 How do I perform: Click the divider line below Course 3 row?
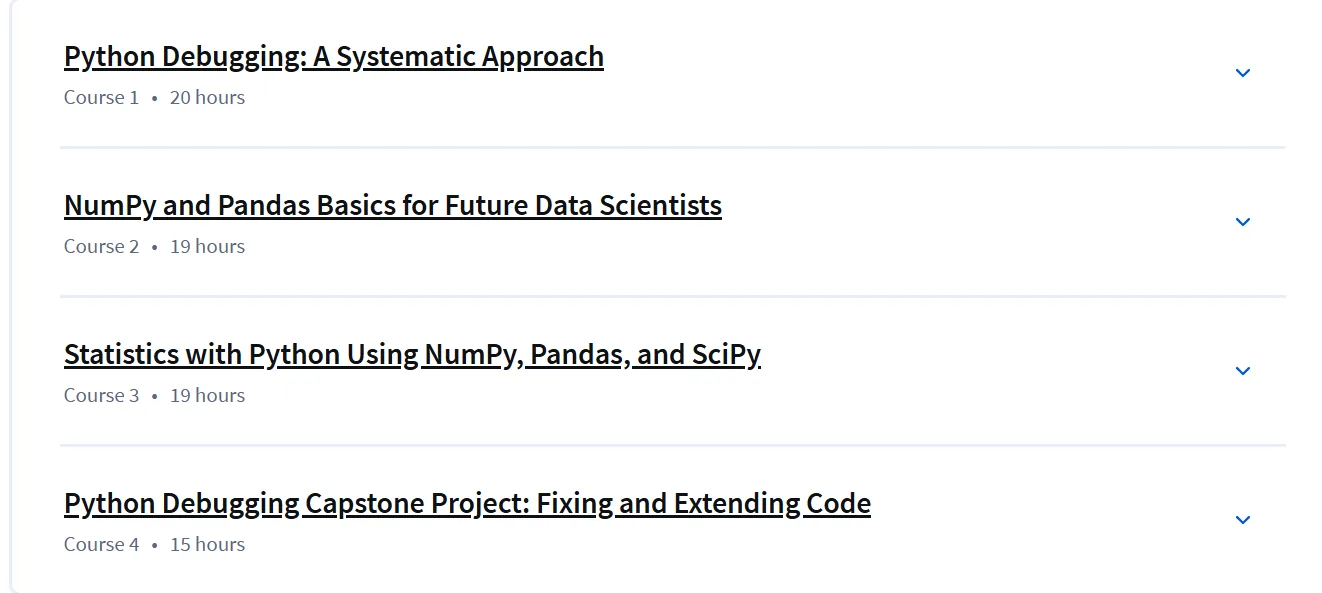tap(672, 446)
